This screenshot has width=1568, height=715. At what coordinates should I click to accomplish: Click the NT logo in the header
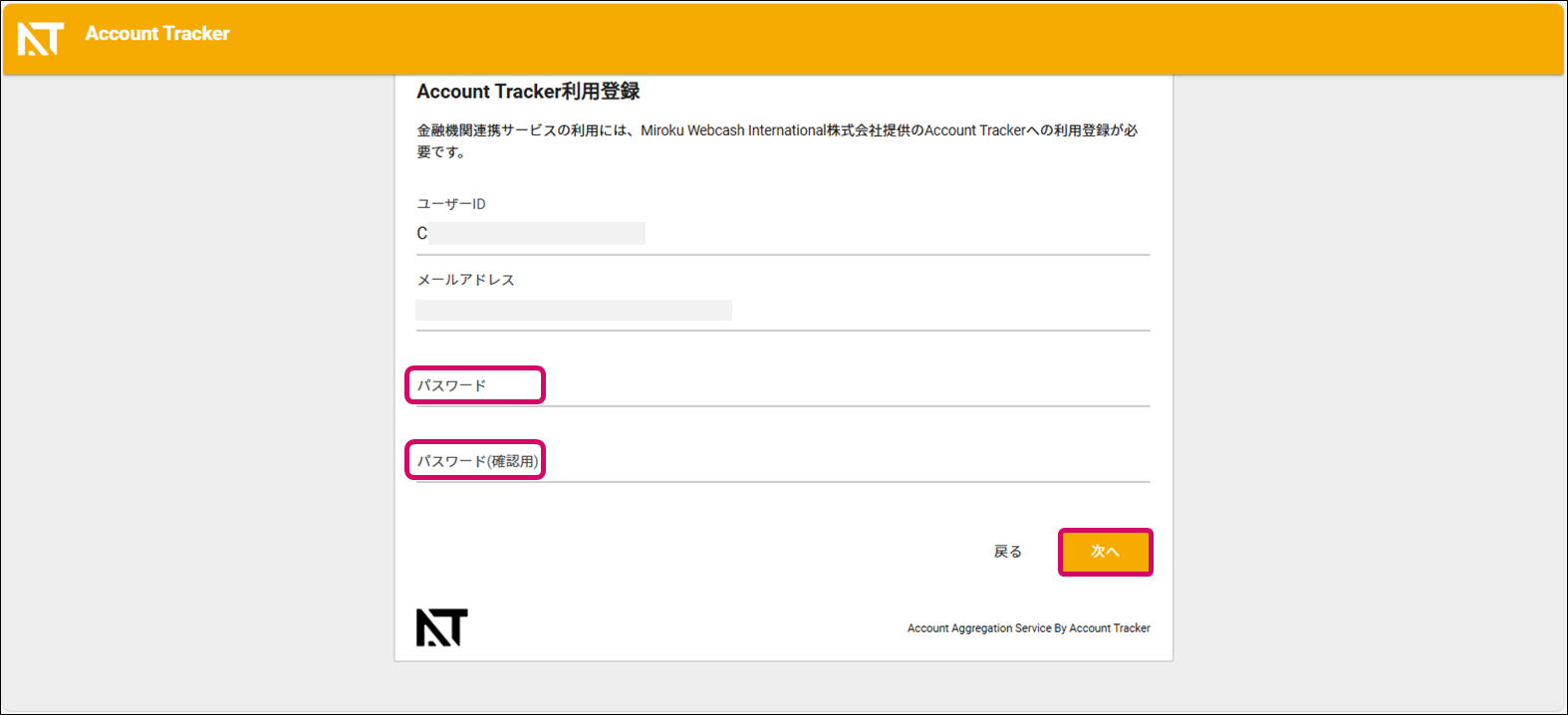pos(40,38)
